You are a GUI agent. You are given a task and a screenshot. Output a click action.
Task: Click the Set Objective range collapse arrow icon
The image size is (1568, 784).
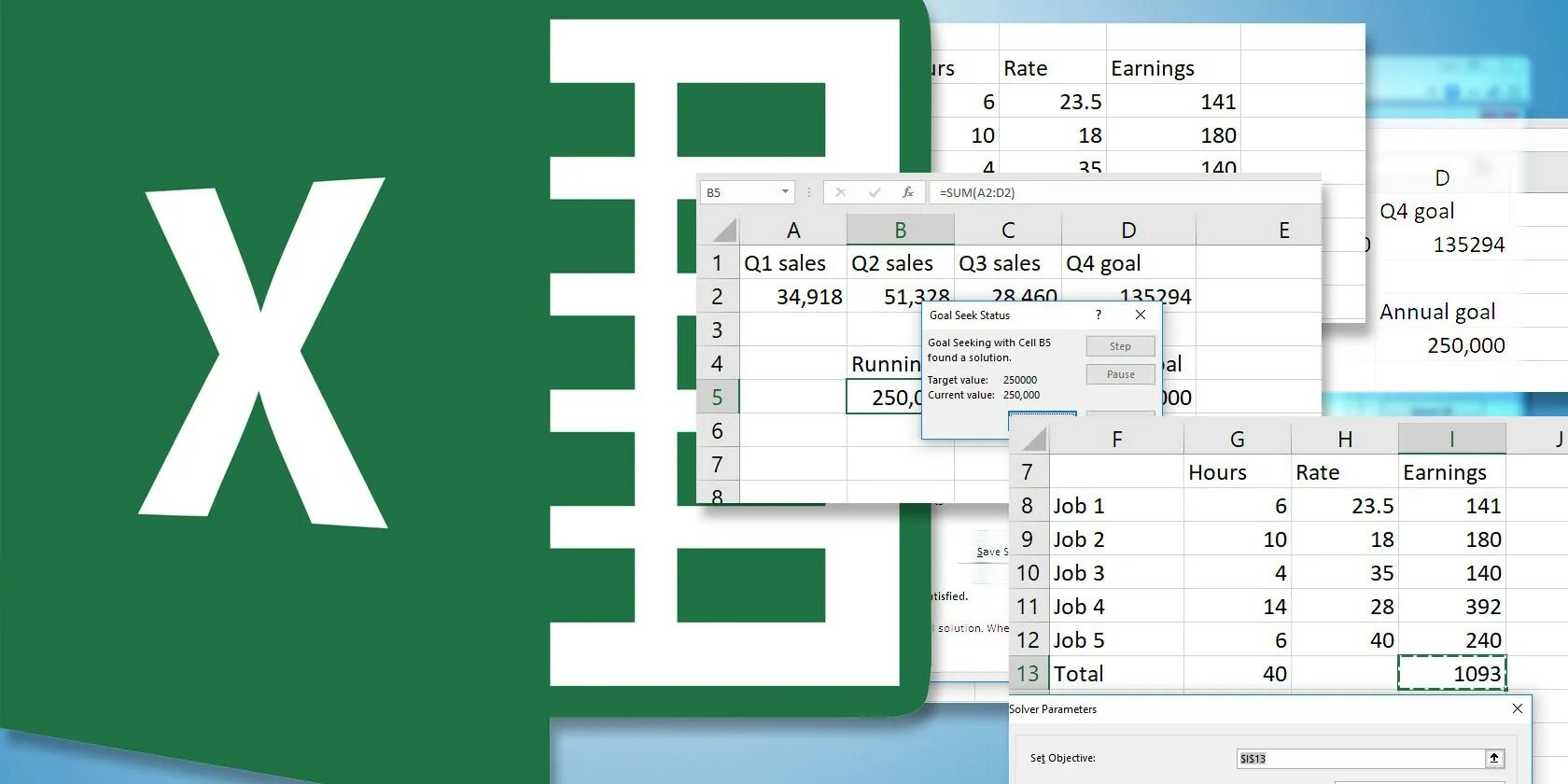(x=1494, y=759)
